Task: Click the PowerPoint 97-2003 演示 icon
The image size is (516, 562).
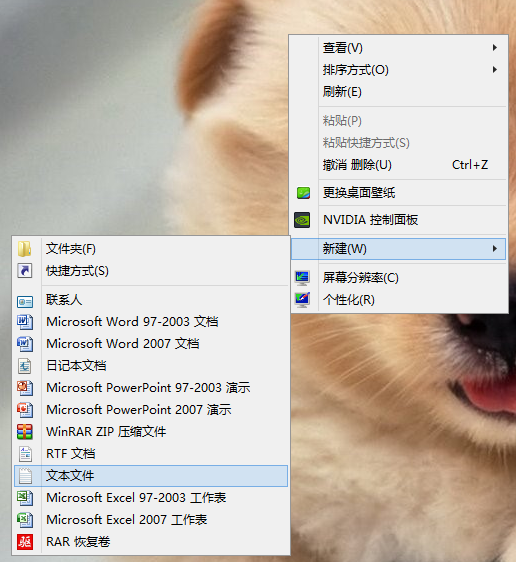Action: [x=25, y=388]
